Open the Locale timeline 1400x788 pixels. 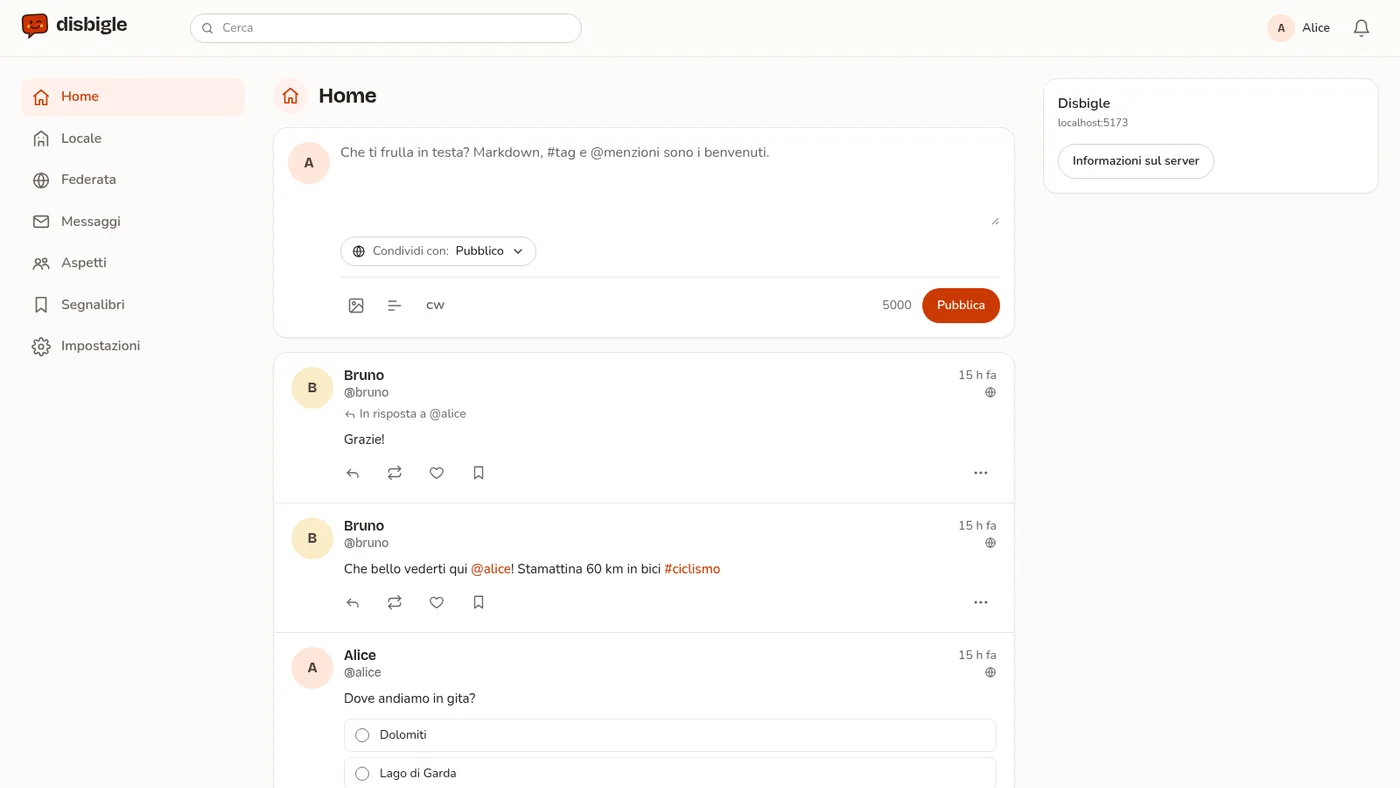point(133,138)
